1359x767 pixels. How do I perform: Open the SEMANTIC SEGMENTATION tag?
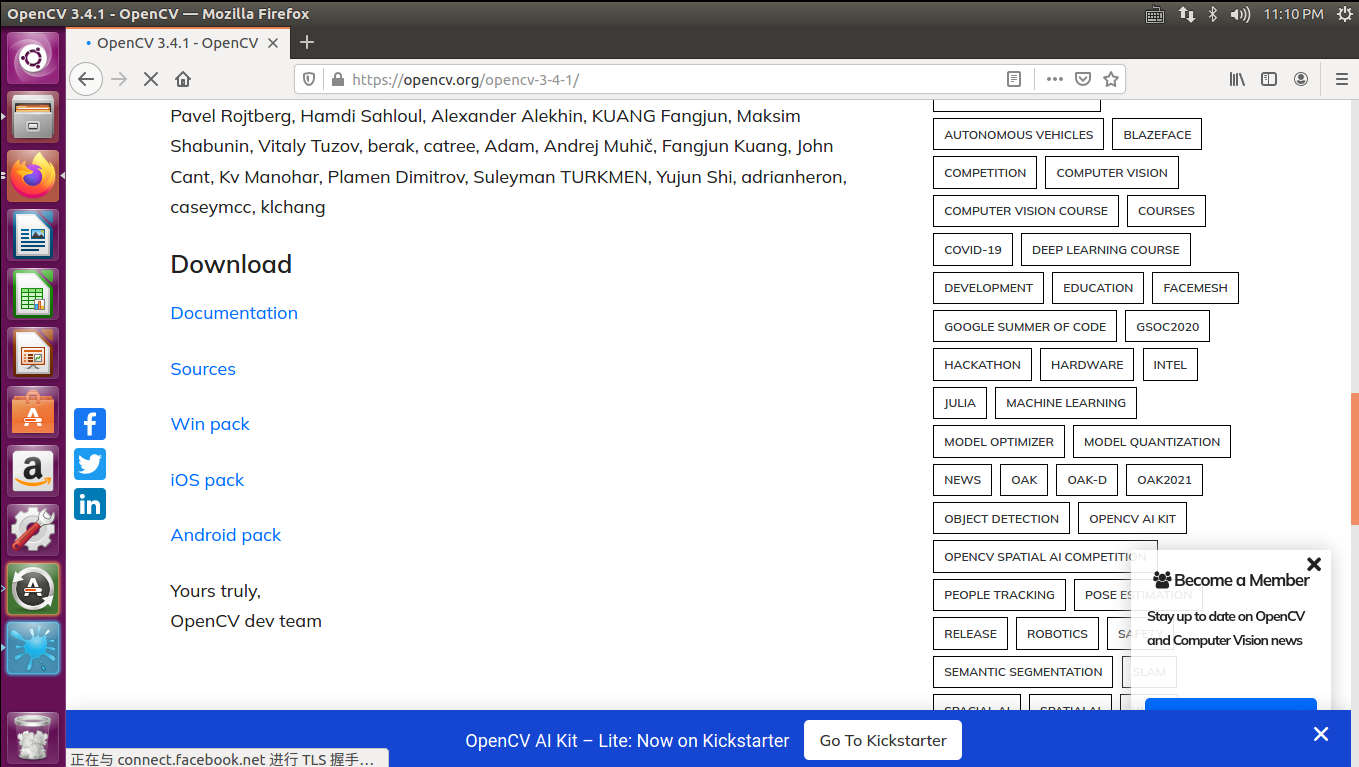pyautogui.click(x=1023, y=672)
